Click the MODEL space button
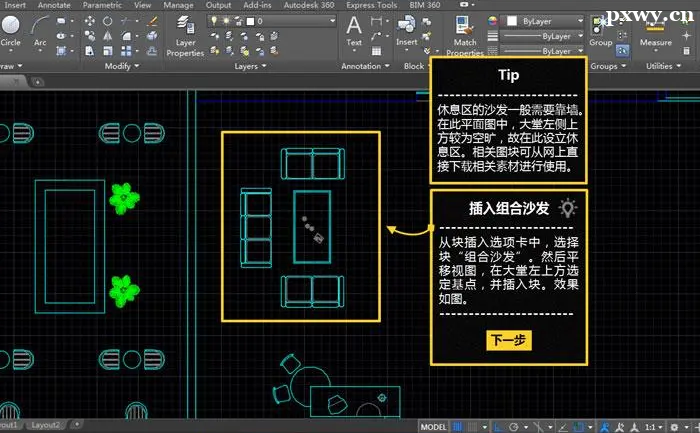 [x=433, y=427]
